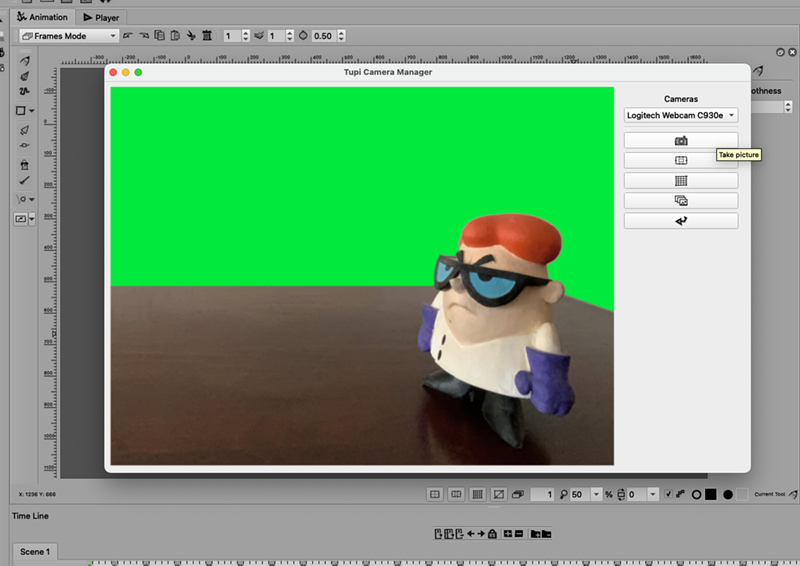The height and width of the screenshot is (566, 800).
Task: Toggle the action safe area button below canvas
Action: [x=435, y=494]
